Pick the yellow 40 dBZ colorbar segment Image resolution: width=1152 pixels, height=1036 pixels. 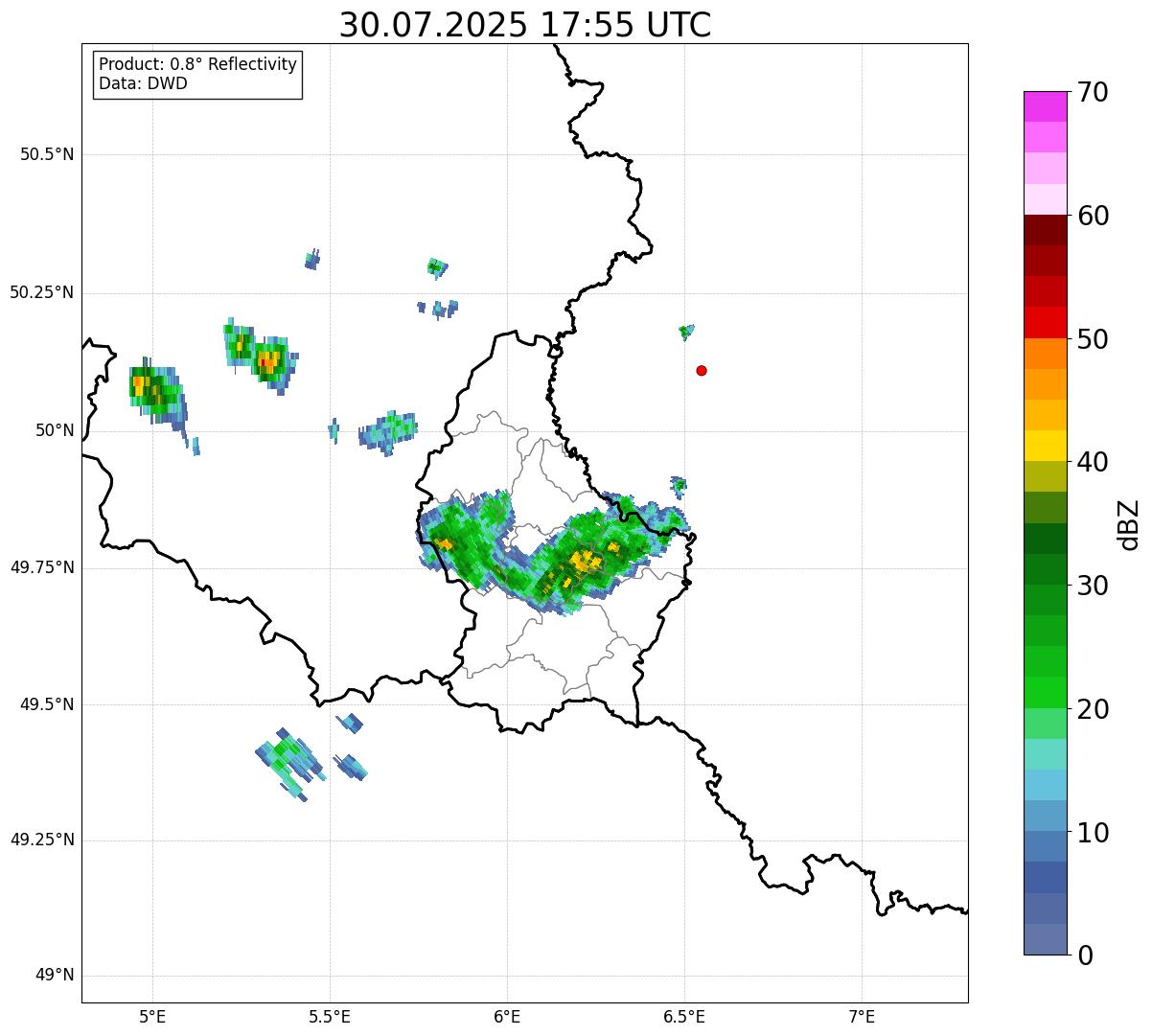click(1045, 446)
